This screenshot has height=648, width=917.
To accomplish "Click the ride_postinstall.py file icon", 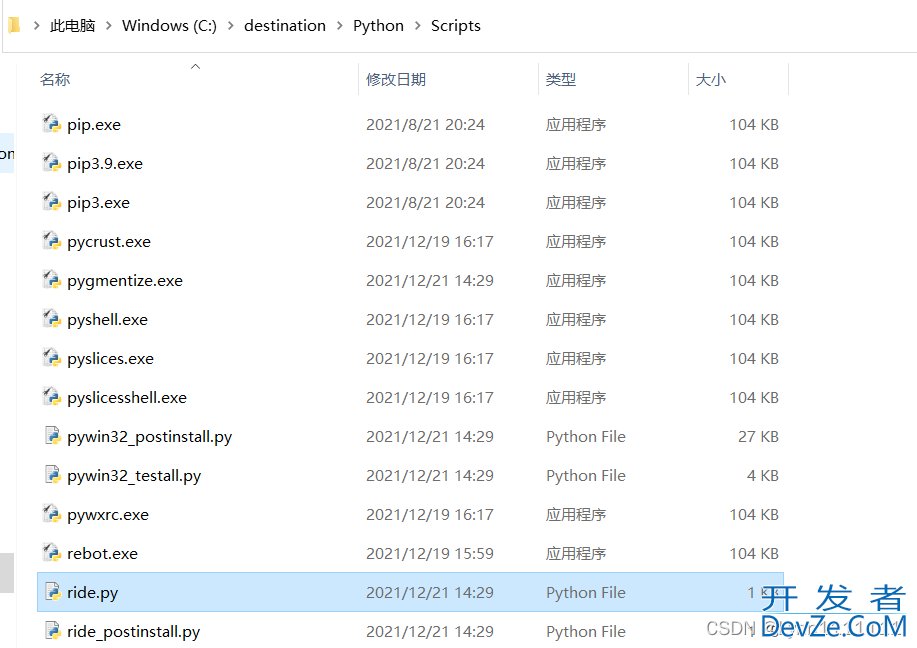I will [x=53, y=631].
